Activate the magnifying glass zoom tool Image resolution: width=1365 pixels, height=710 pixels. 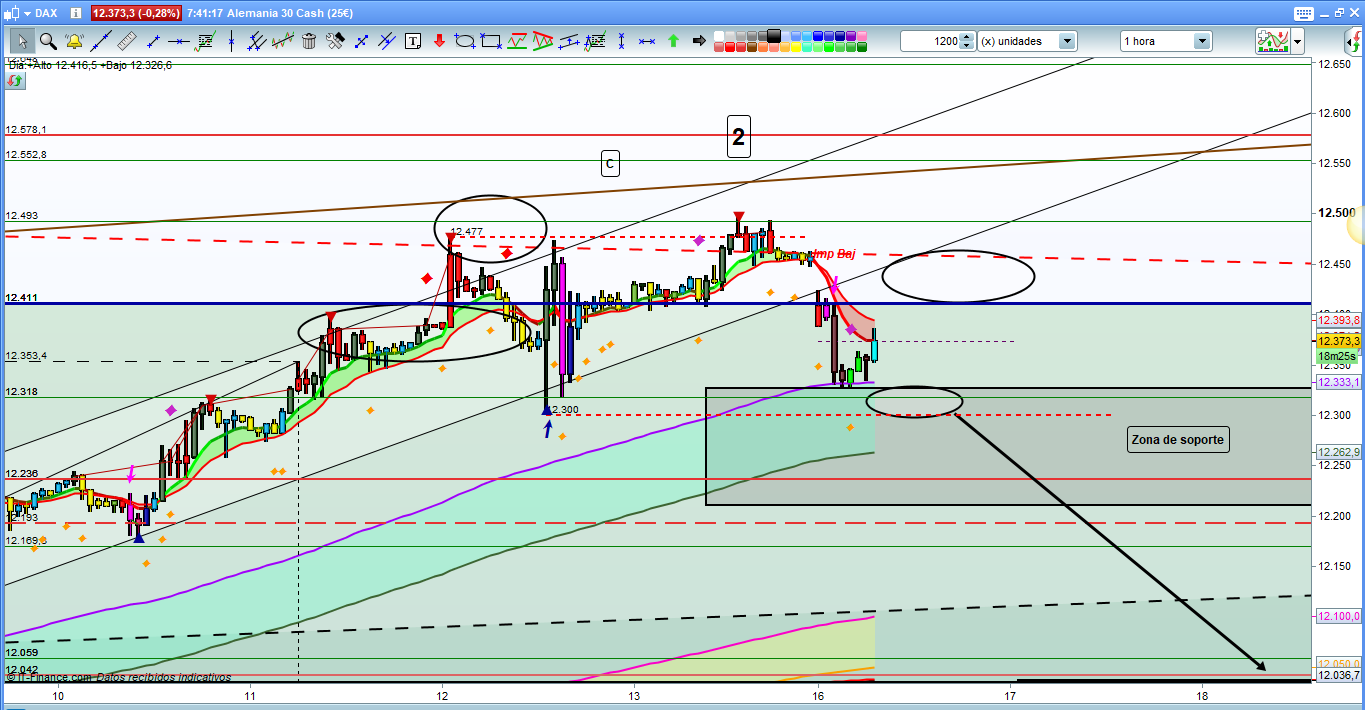click(x=48, y=41)
